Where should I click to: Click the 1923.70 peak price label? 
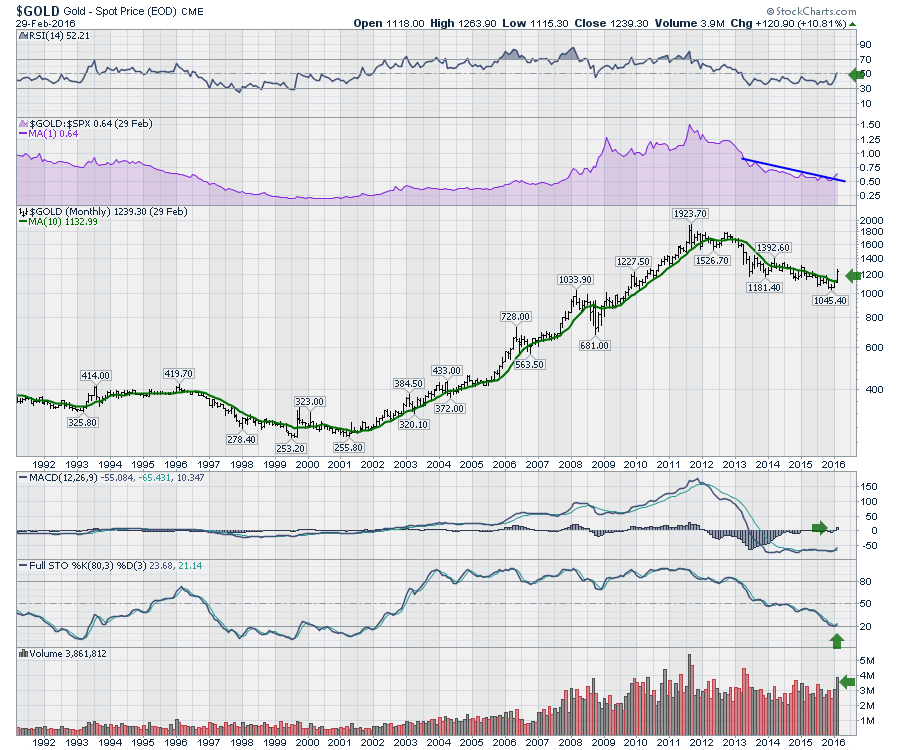690,213
